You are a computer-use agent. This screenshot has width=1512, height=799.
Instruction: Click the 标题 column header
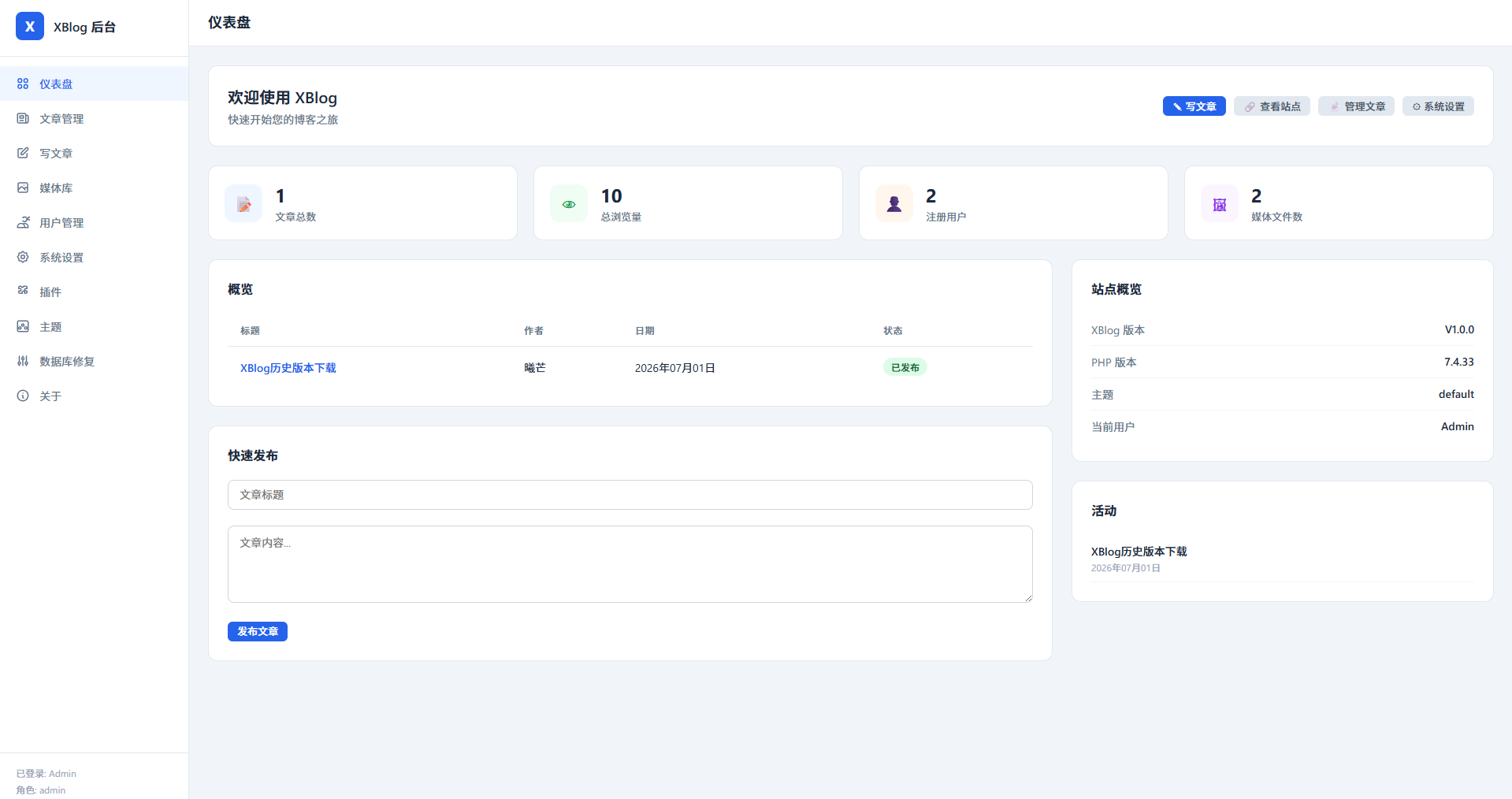[251, 331]
